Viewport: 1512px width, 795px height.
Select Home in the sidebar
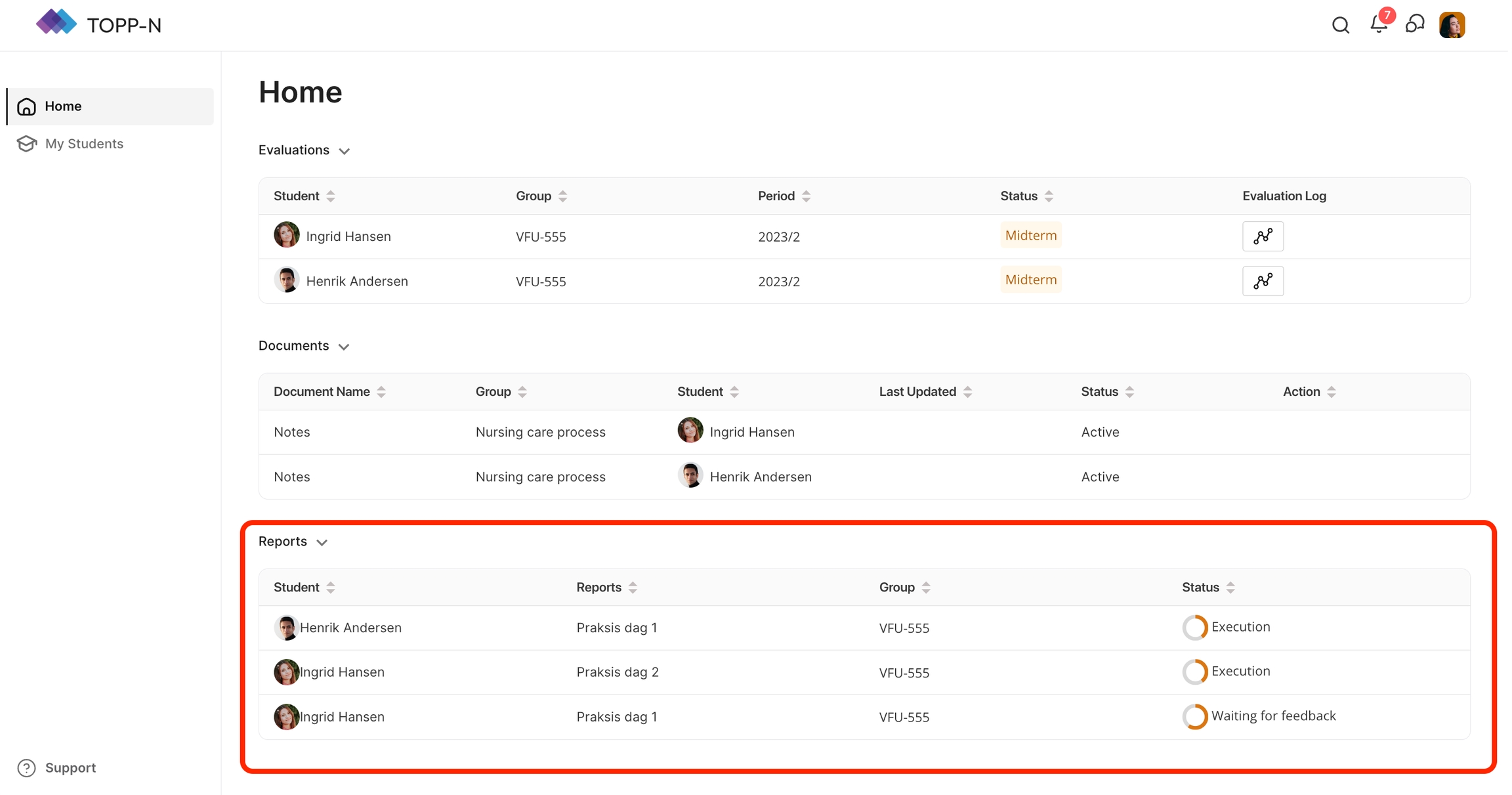pos(63,106)
